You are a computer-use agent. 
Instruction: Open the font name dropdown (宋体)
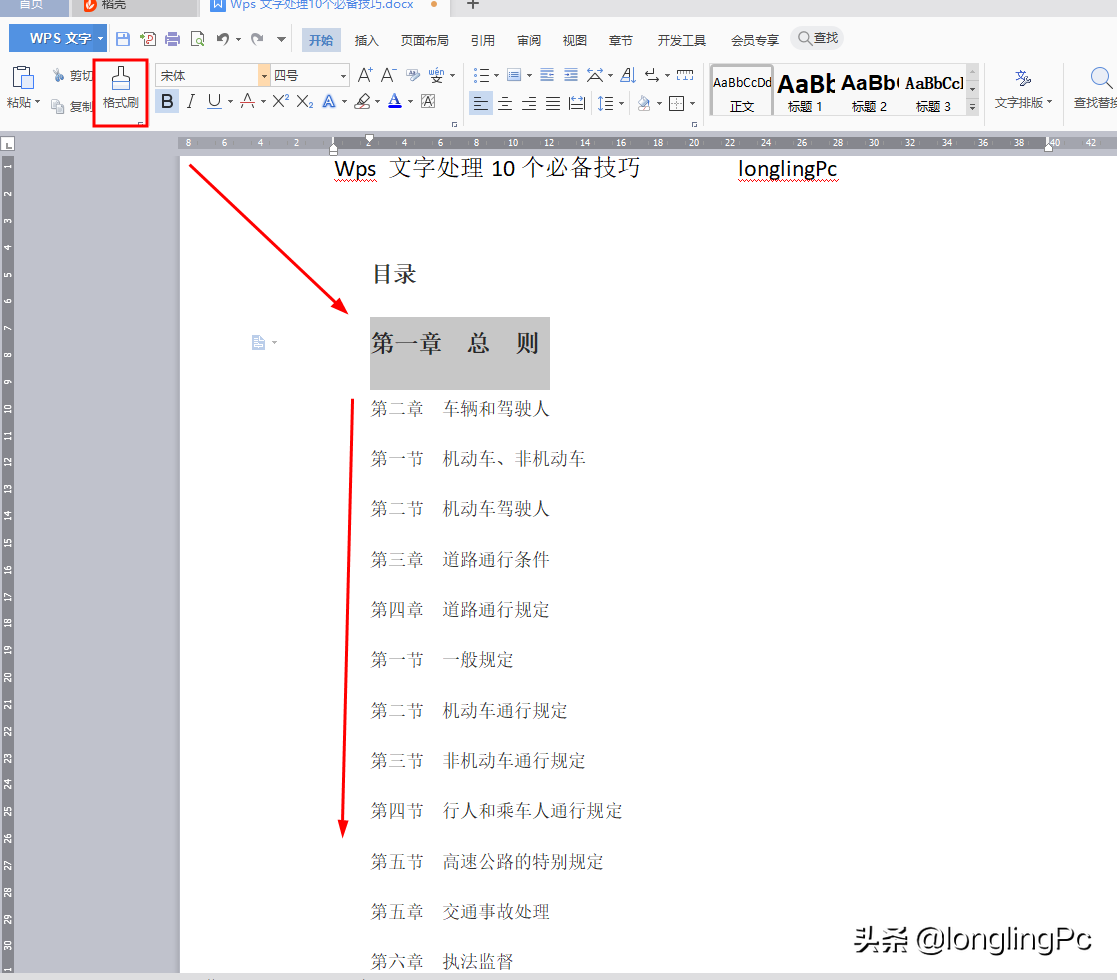[264, 75]
